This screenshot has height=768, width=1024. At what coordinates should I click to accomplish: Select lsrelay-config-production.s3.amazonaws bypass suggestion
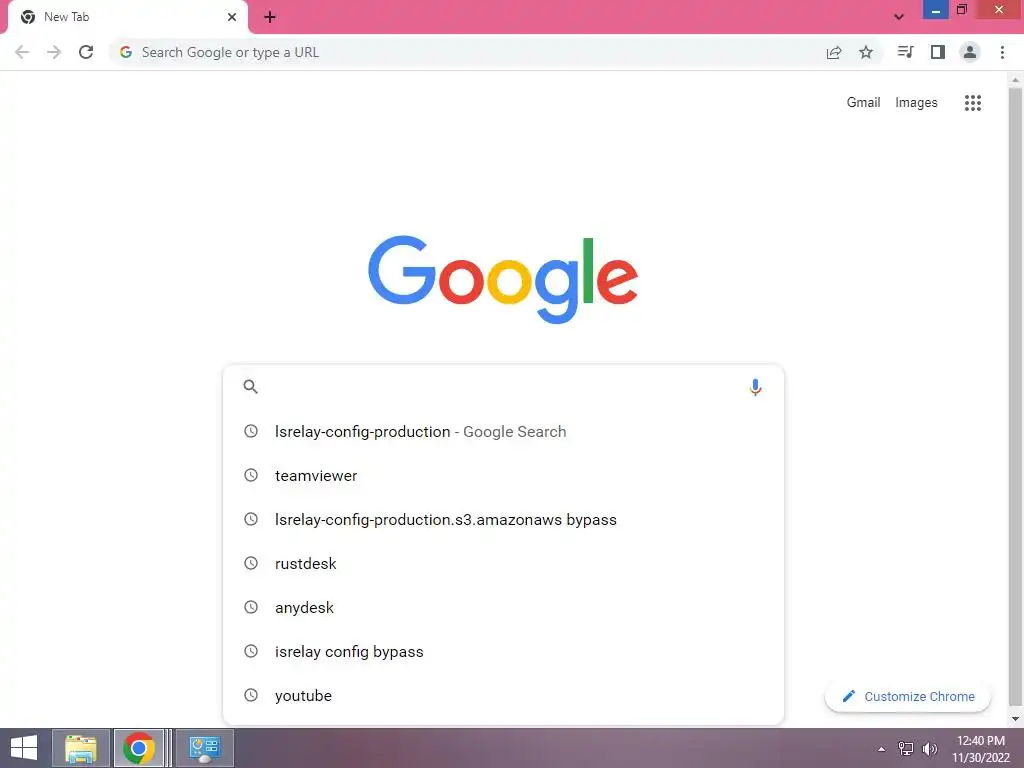click(503, 520)
